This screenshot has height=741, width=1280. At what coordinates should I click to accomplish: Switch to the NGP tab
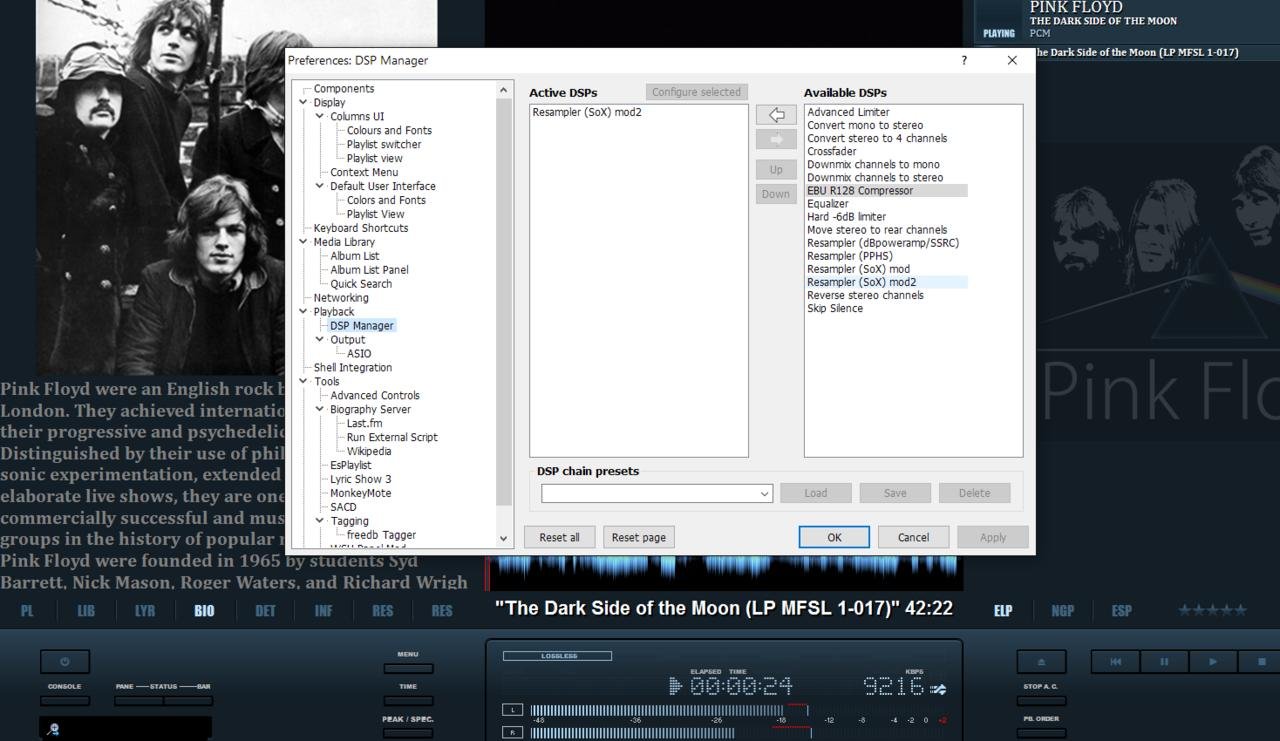coord(1062,611)
